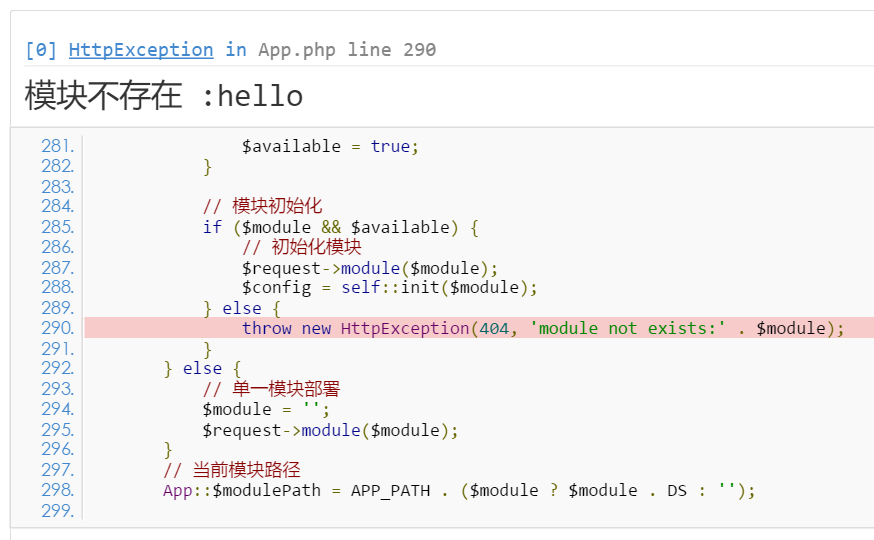The height and width of the screenshot is (540, 874).
Task: Click the App::$modulePath assignment line
Action: [x=459, y=490]
